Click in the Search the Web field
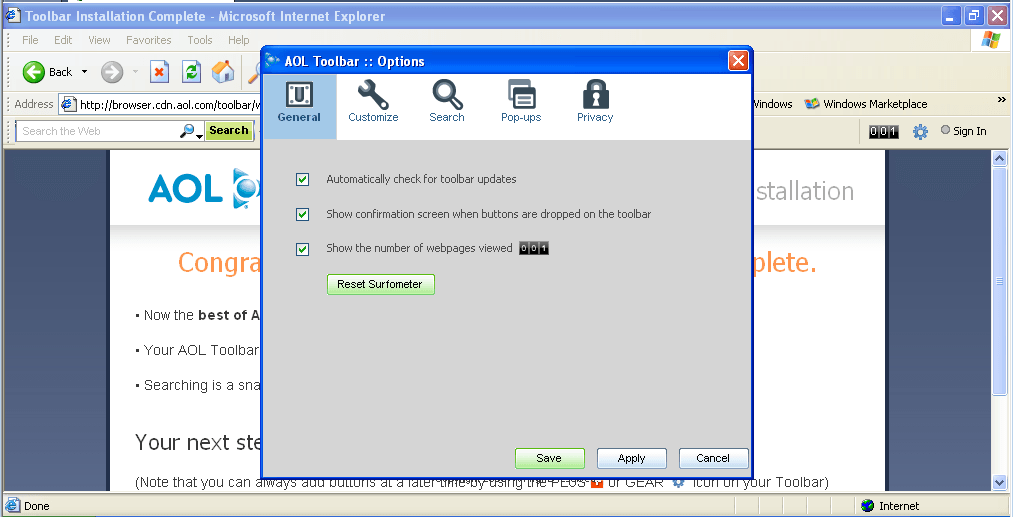 coord(98,131)
